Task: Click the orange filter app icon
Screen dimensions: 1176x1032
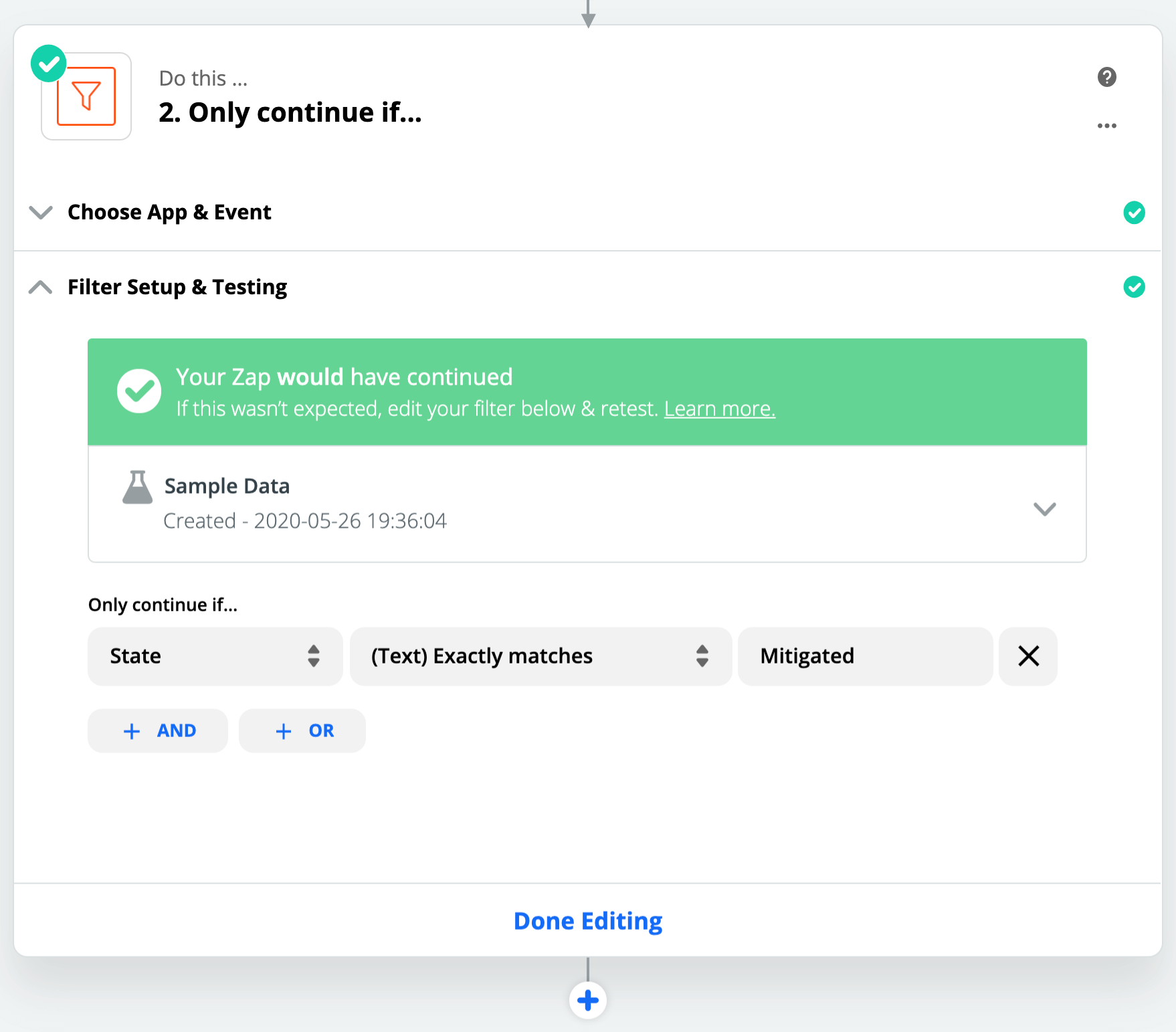Action: point(86,96)
